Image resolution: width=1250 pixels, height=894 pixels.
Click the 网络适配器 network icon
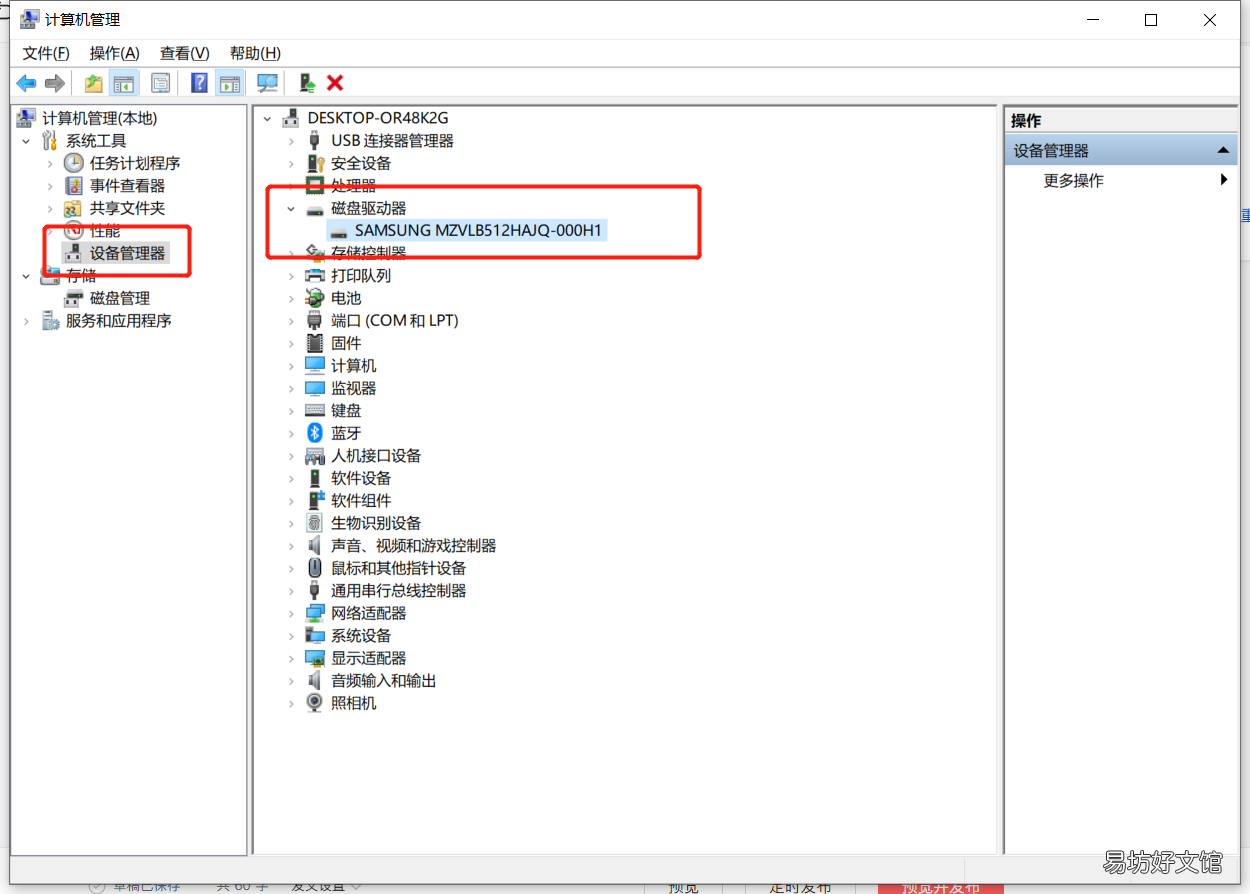click(x=315, y=613)
